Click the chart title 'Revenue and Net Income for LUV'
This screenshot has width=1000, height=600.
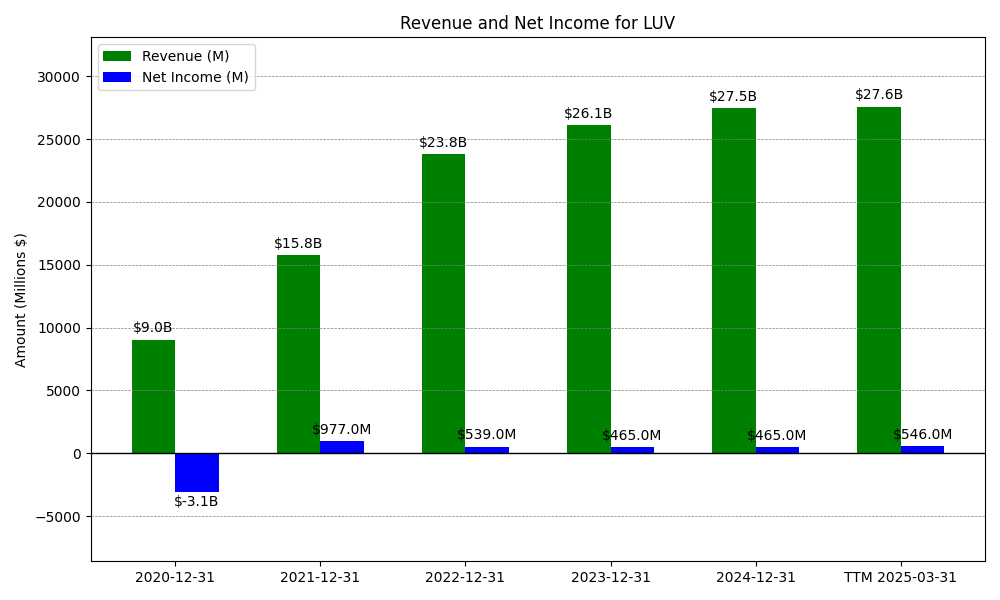click(537, 23)
